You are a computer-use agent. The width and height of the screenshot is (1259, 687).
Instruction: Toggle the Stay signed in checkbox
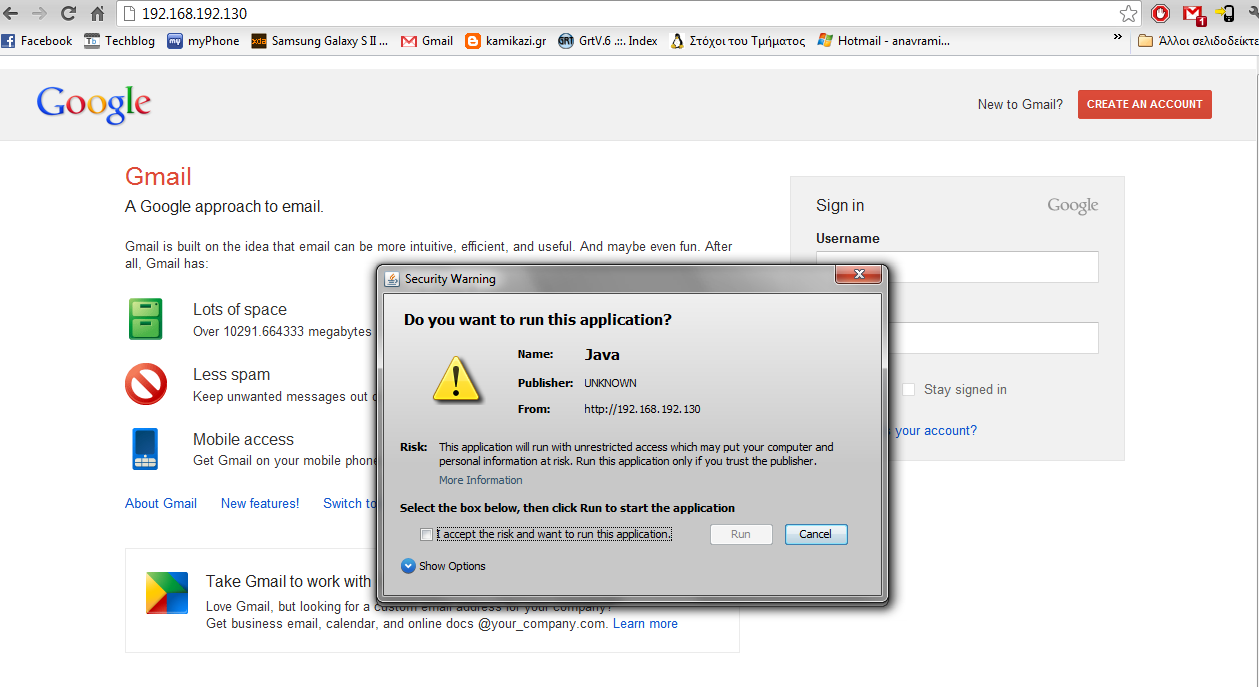909,389
